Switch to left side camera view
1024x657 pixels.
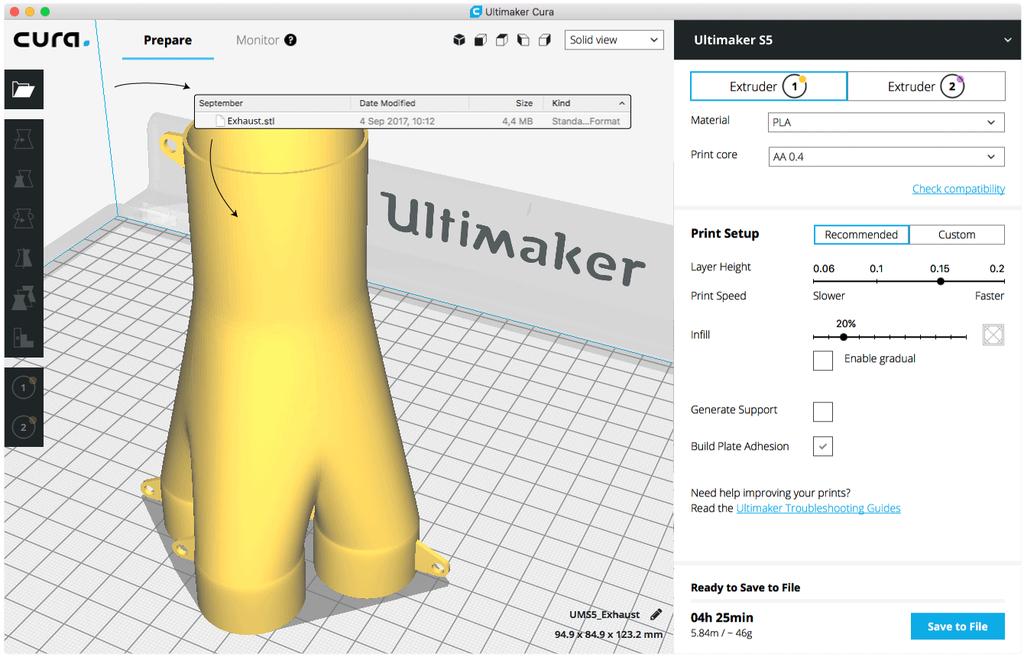[x=523, y=40]
